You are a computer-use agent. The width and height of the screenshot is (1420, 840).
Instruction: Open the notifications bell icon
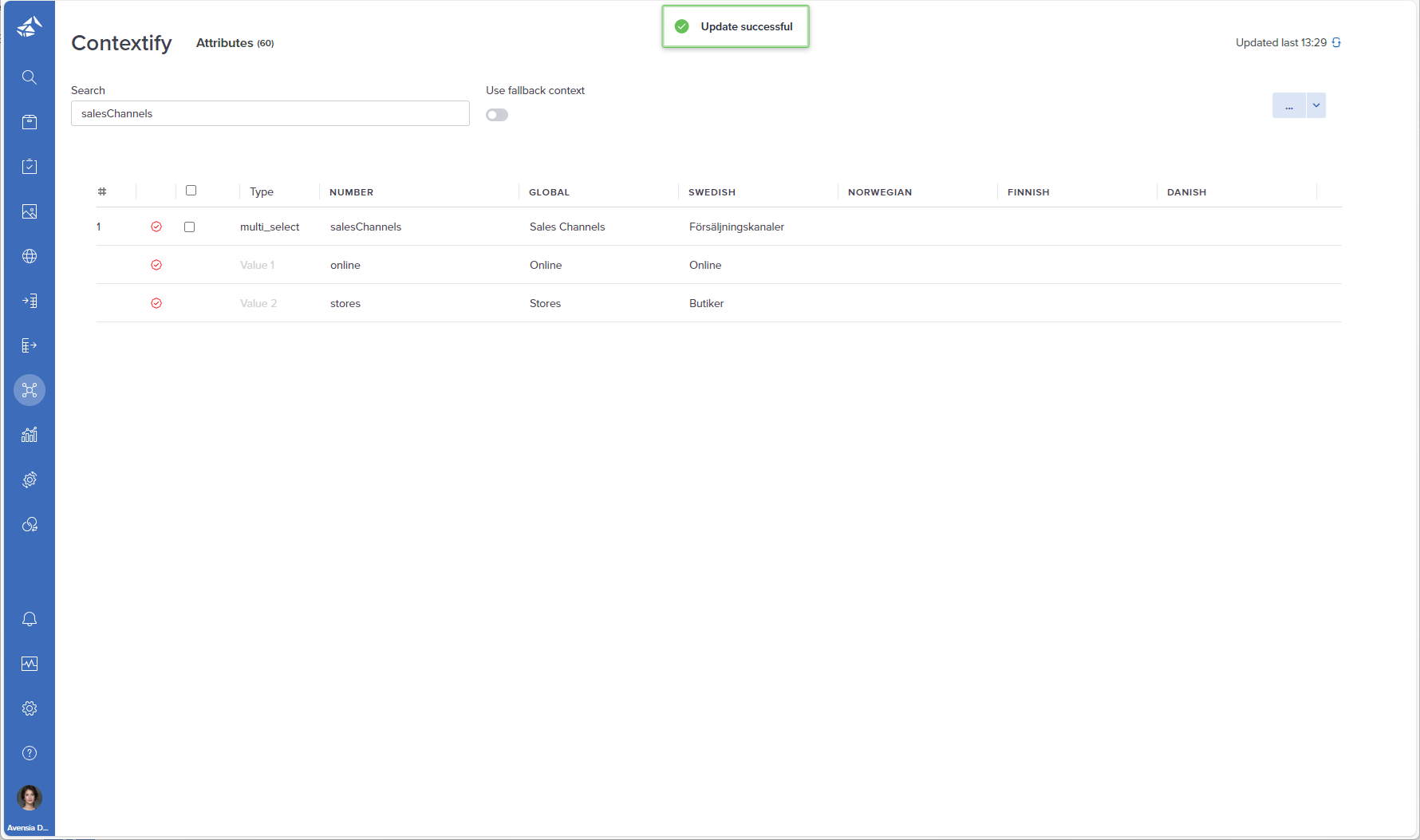30,619
